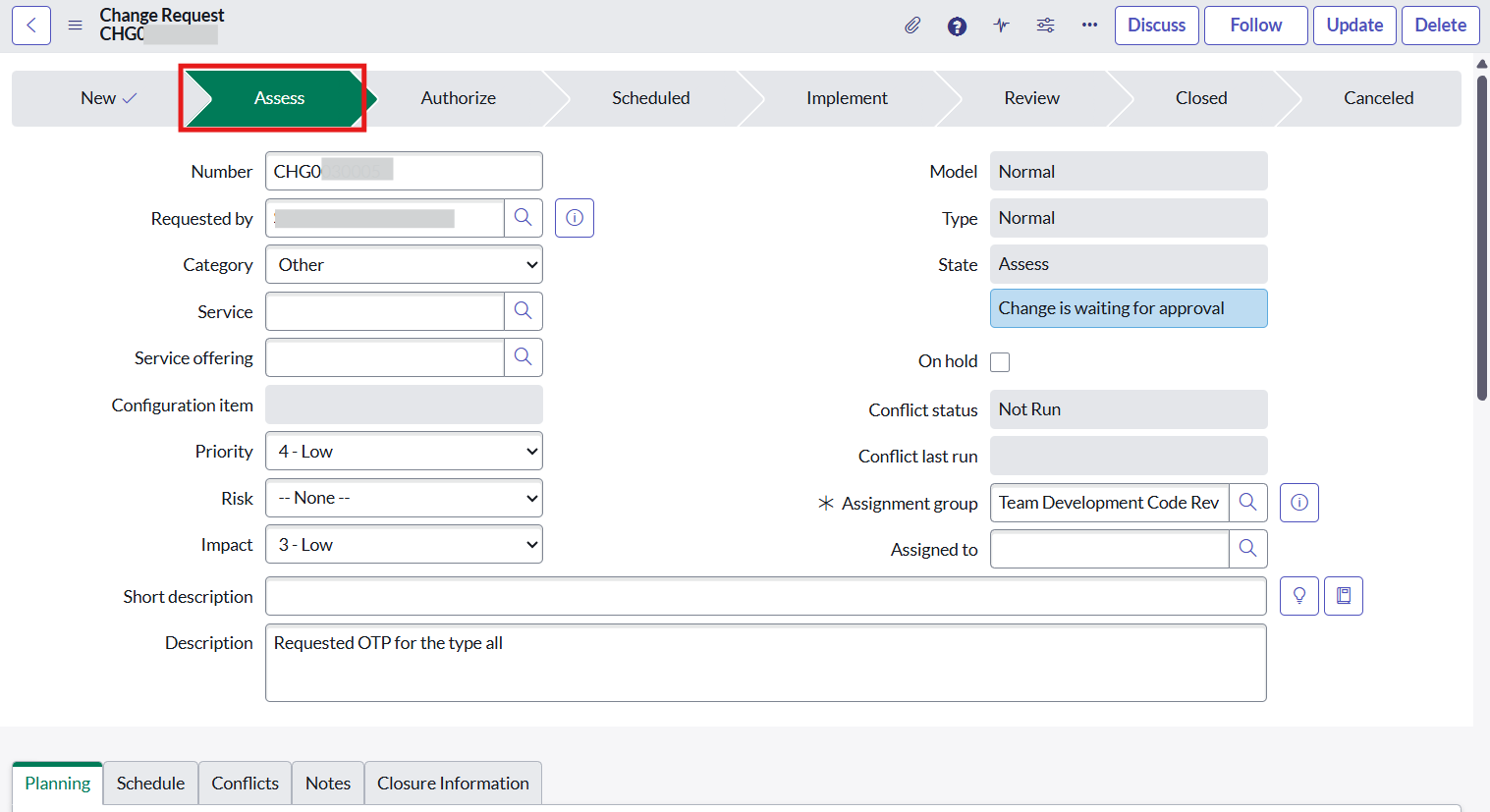Focus the Short description input field

coord(766,596)
